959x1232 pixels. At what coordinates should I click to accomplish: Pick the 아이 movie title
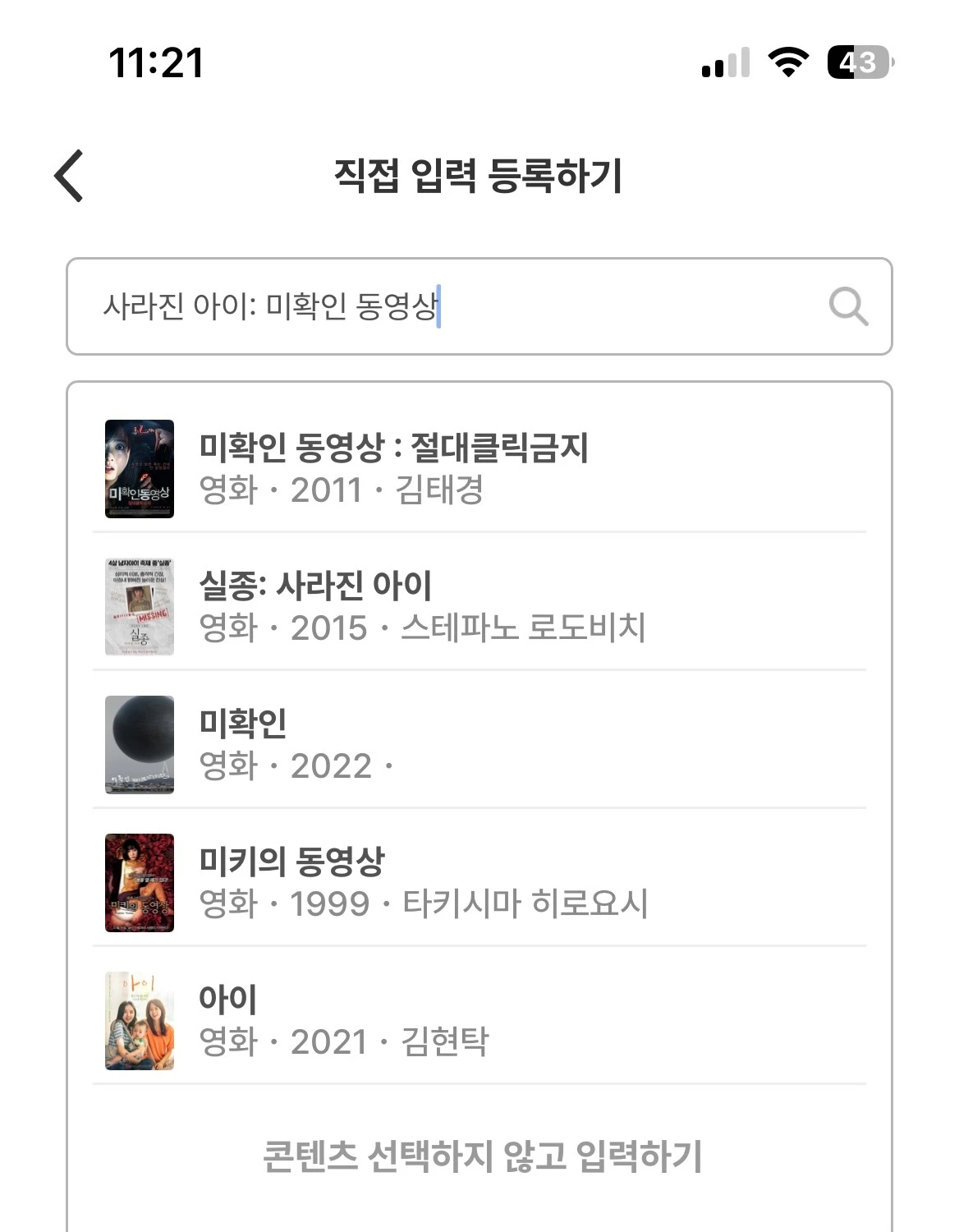(228, 1000)
